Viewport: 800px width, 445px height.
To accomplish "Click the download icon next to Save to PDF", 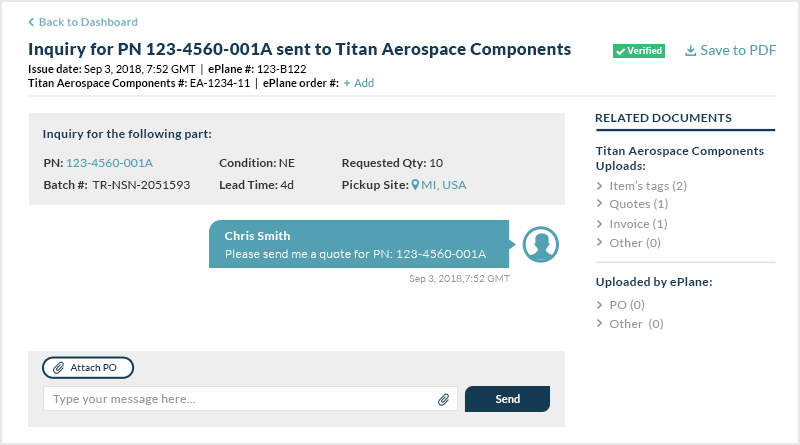I will pos(690,51).
